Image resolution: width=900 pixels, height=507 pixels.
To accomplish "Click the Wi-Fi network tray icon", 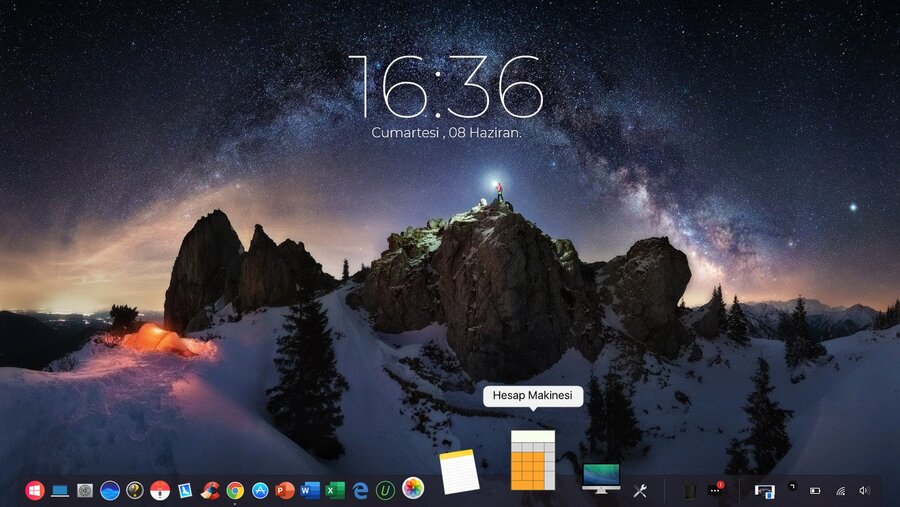I will 840,491.
